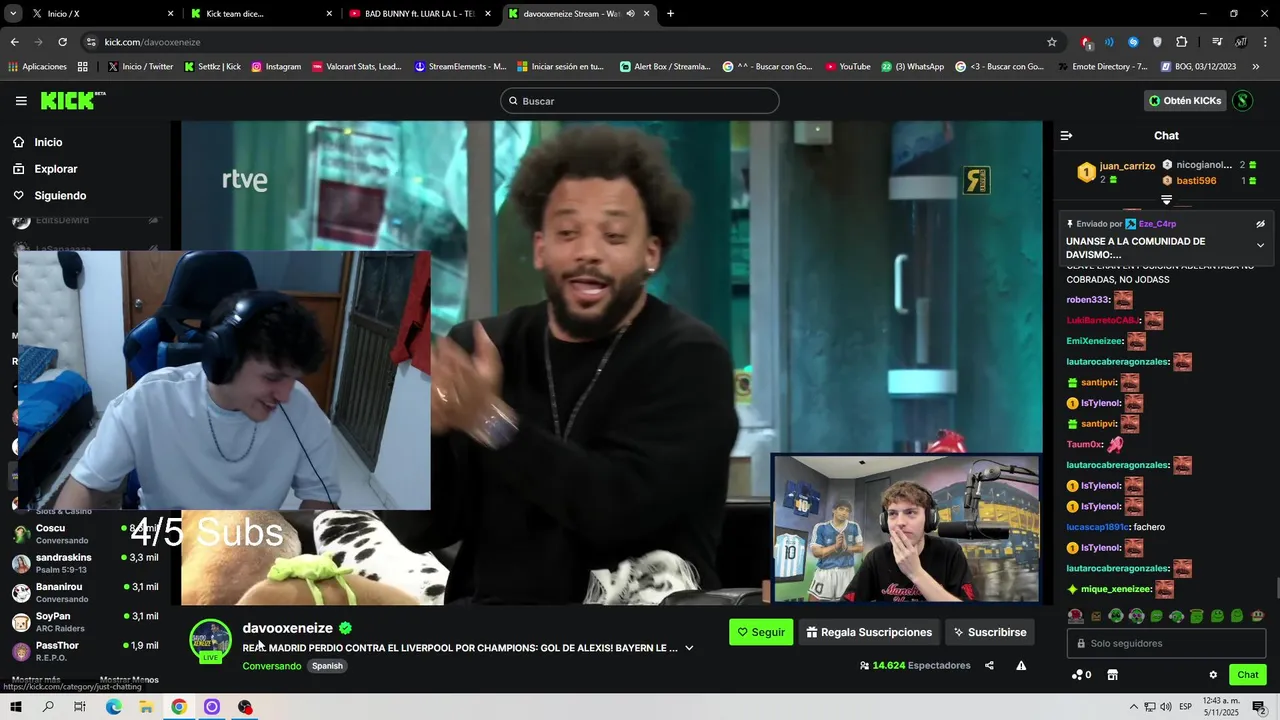Click roben333 username in chat
The width and height of the screenshot is (1280, 720).
(1088, 300)
